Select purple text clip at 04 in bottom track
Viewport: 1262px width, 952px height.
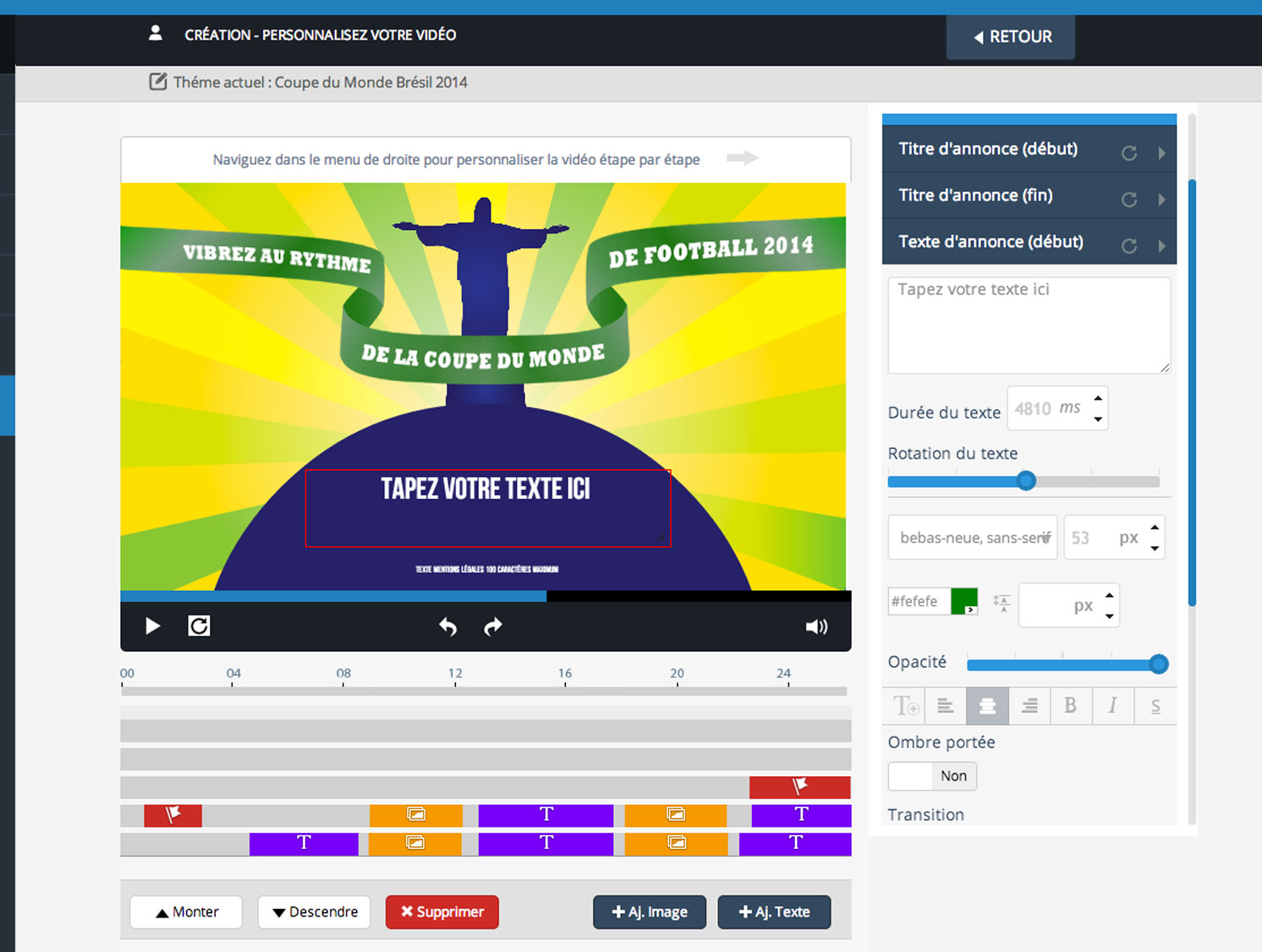pos(304,844)
